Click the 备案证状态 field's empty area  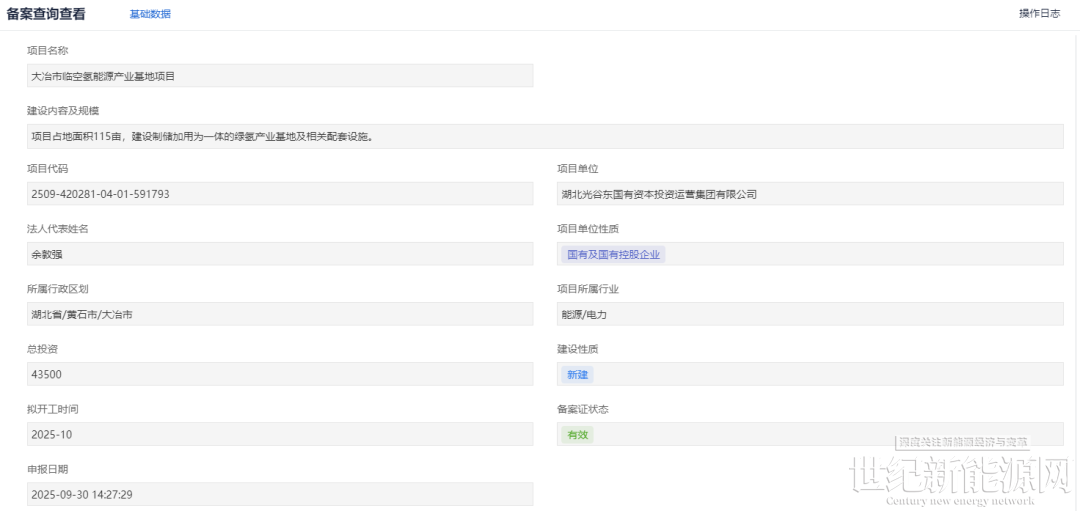click(x=740, y=434)
